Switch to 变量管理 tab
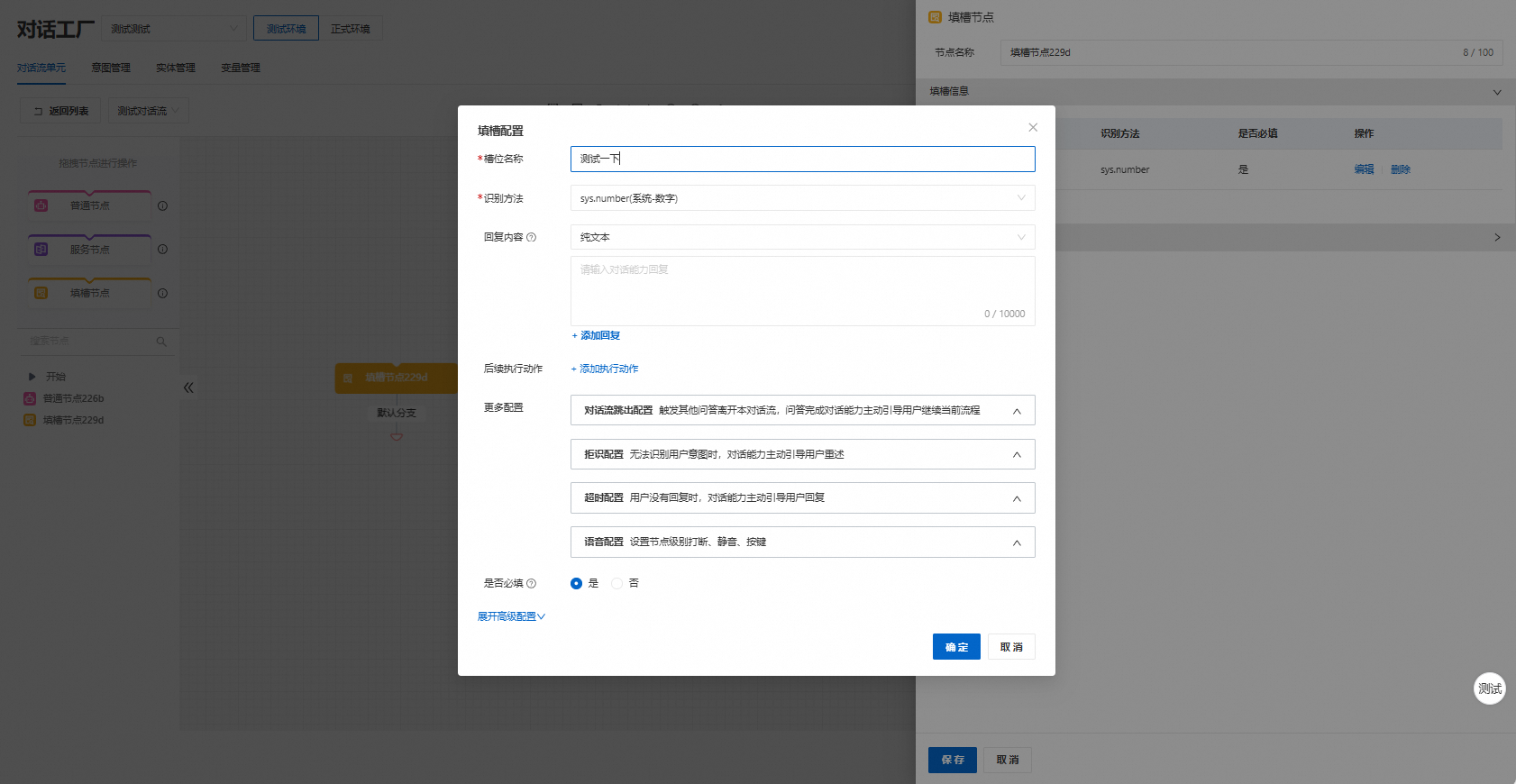This screenshot has width=1516, height=784. coord(241,68)
